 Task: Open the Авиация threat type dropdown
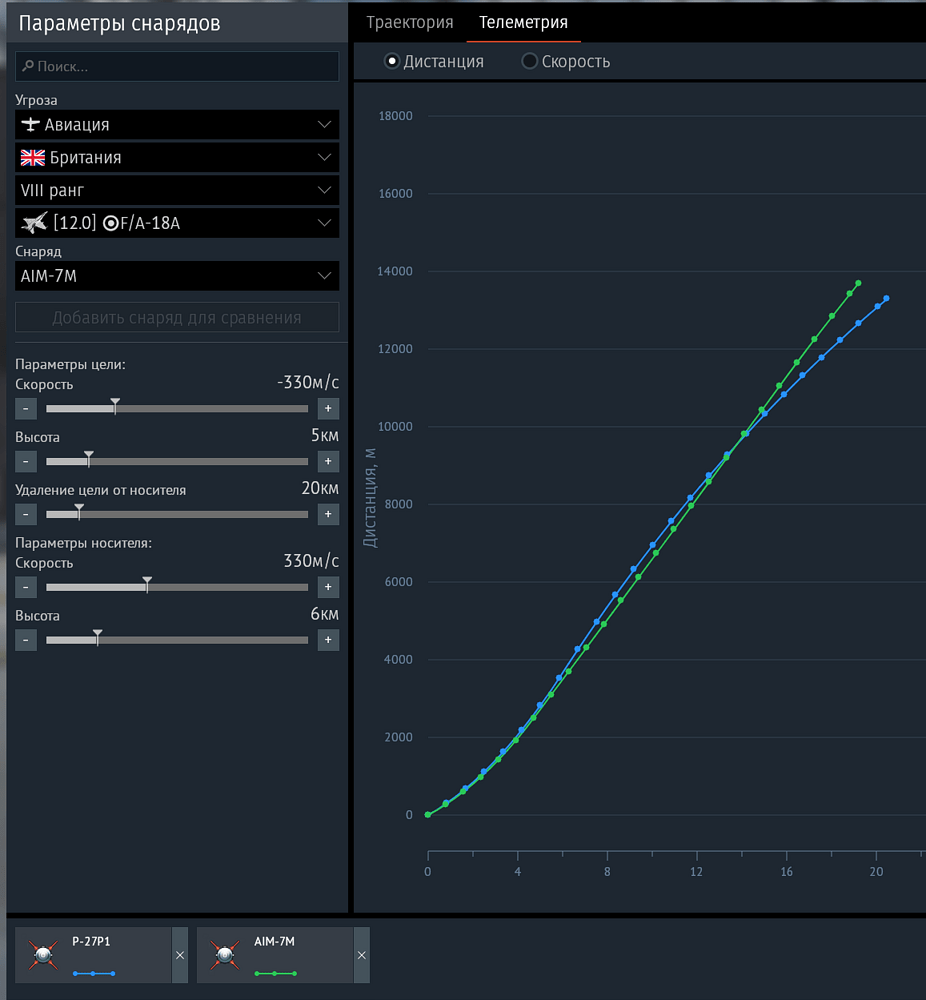coord(177,124)
